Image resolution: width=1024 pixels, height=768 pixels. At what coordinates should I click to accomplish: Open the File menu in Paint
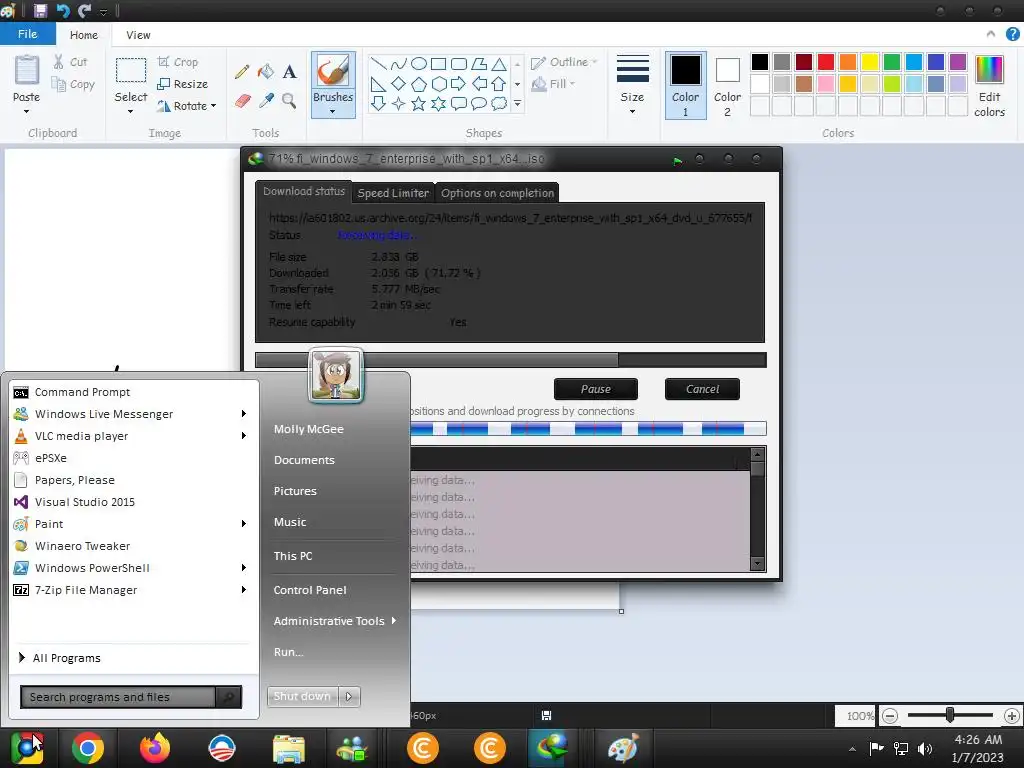point(27,34)
